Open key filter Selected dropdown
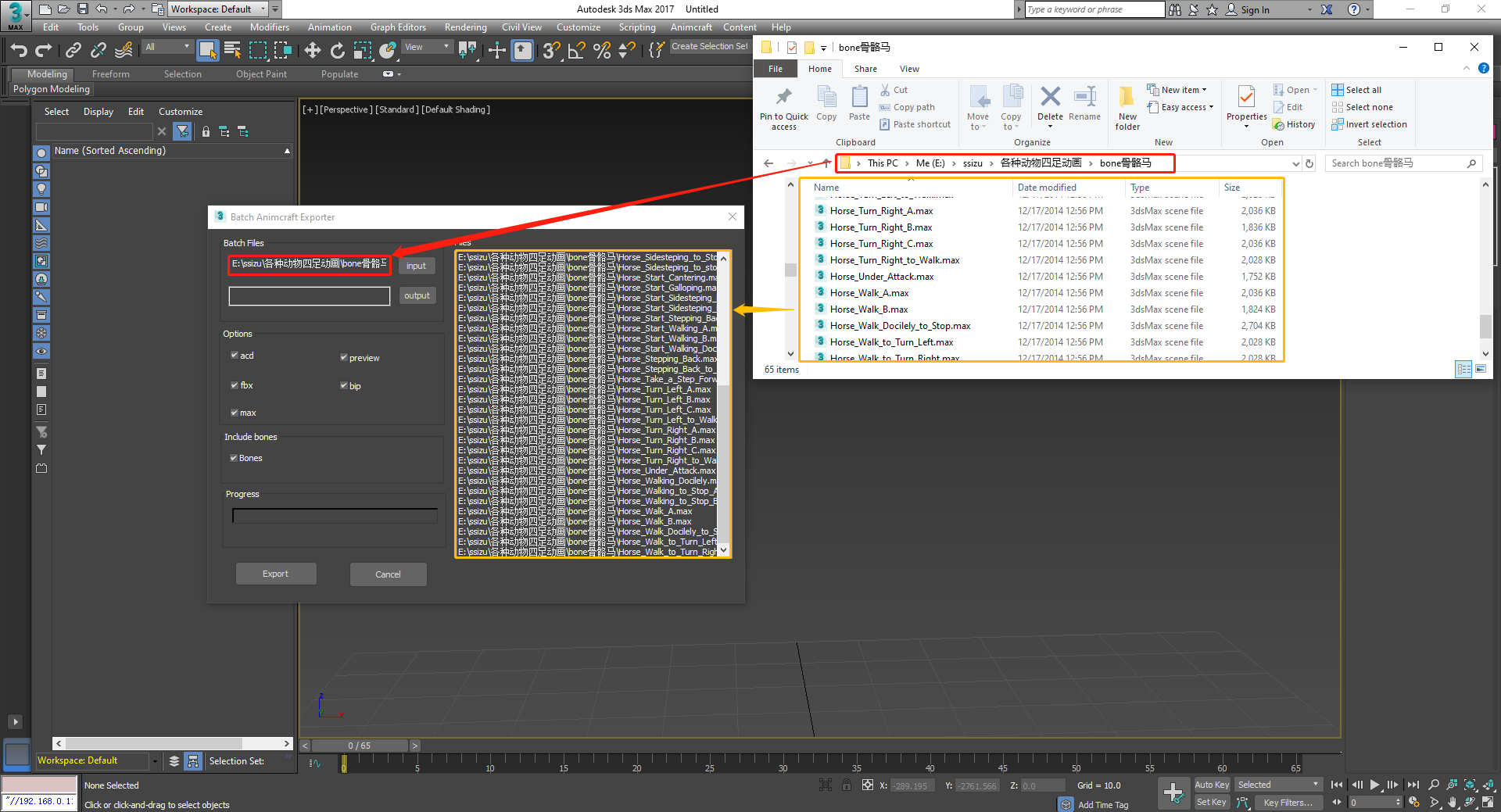The height and width of the screenshot is (812, 1501). click(x=1278, y=785)
